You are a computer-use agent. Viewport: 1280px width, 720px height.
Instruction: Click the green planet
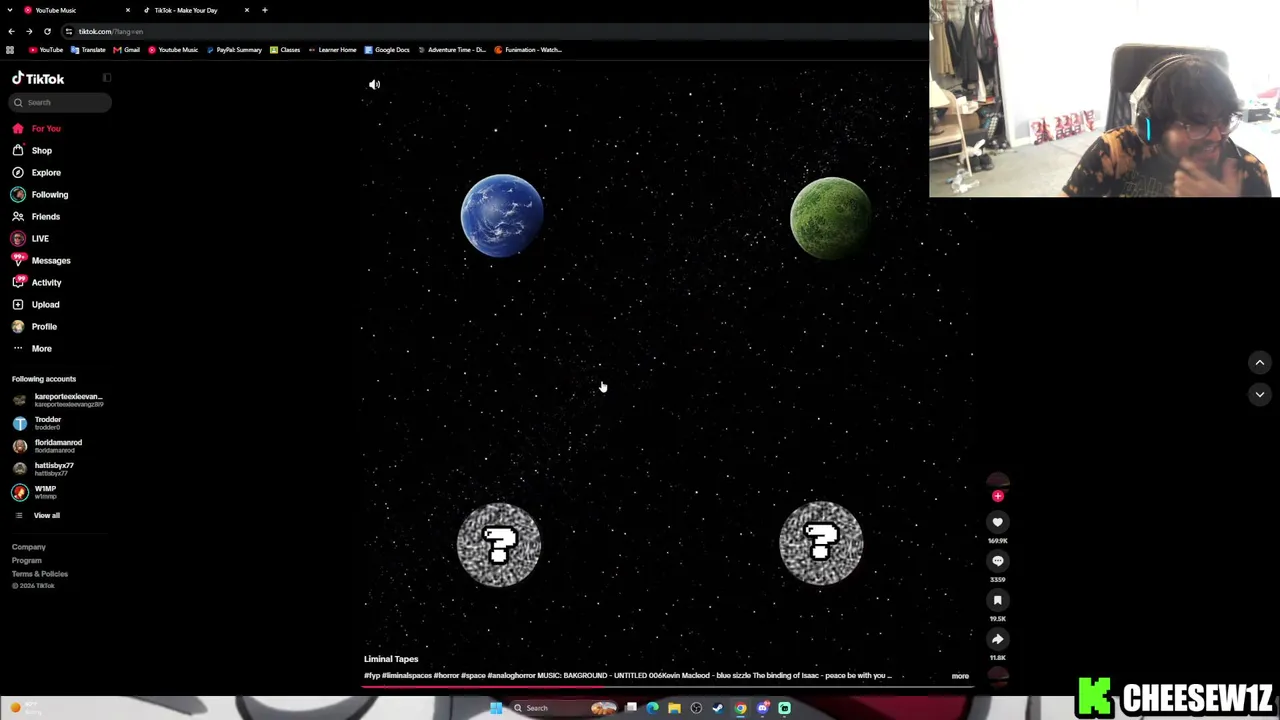click(x=830, y=217)
